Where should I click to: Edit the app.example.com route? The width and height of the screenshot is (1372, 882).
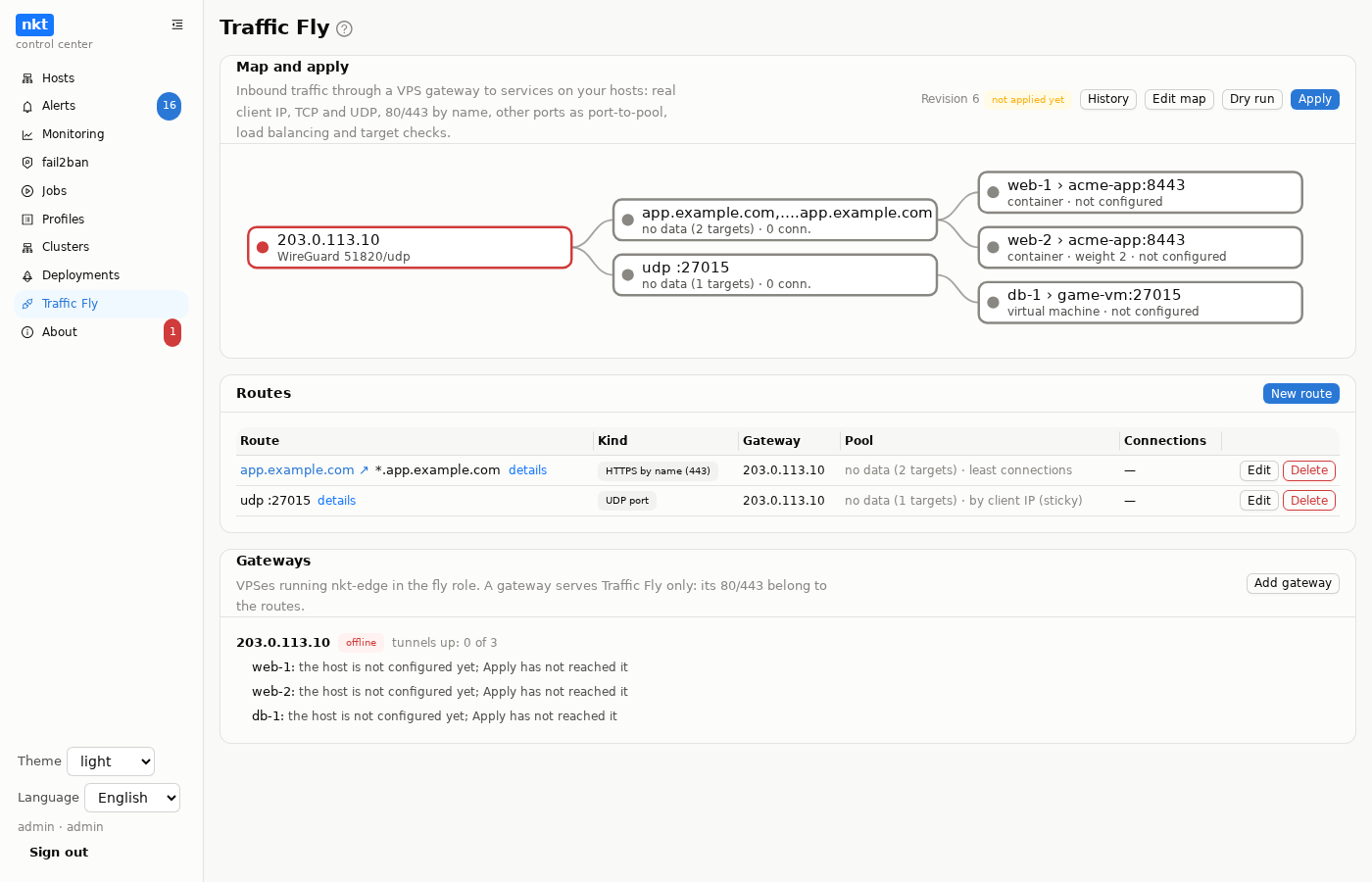point(1259,470)
